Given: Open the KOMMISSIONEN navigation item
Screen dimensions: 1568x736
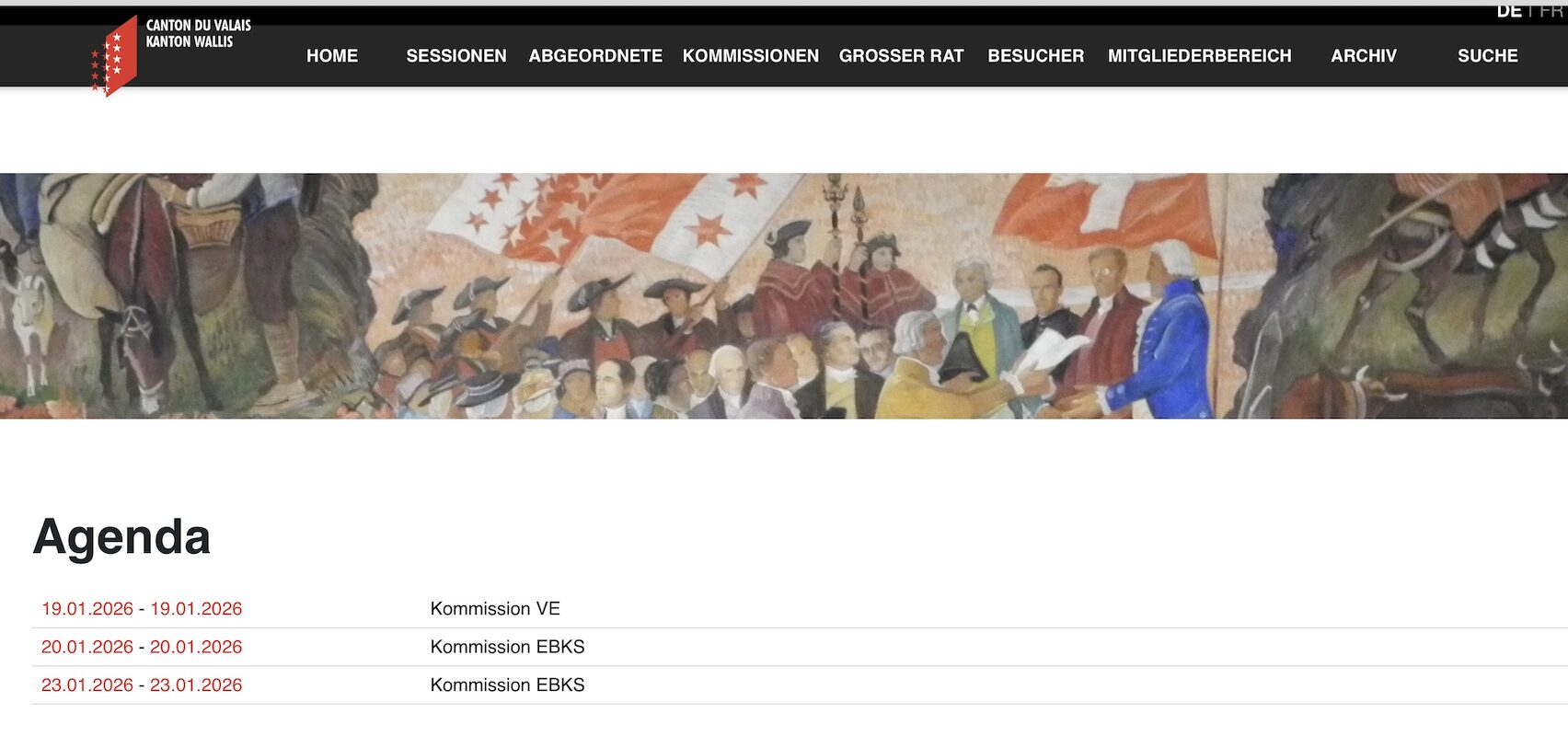Looking at the screenshot, I should tap(751, 56).
